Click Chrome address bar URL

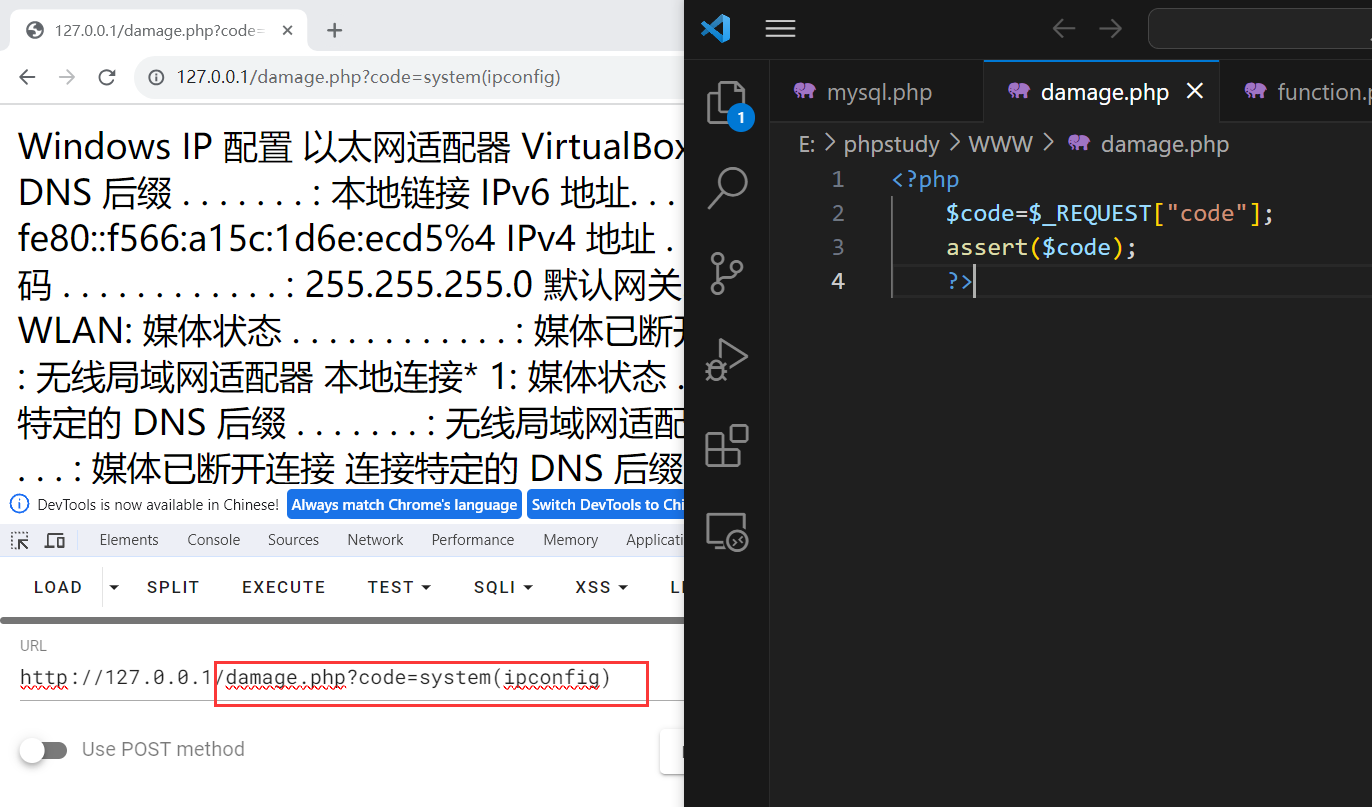tap(368, 77)
